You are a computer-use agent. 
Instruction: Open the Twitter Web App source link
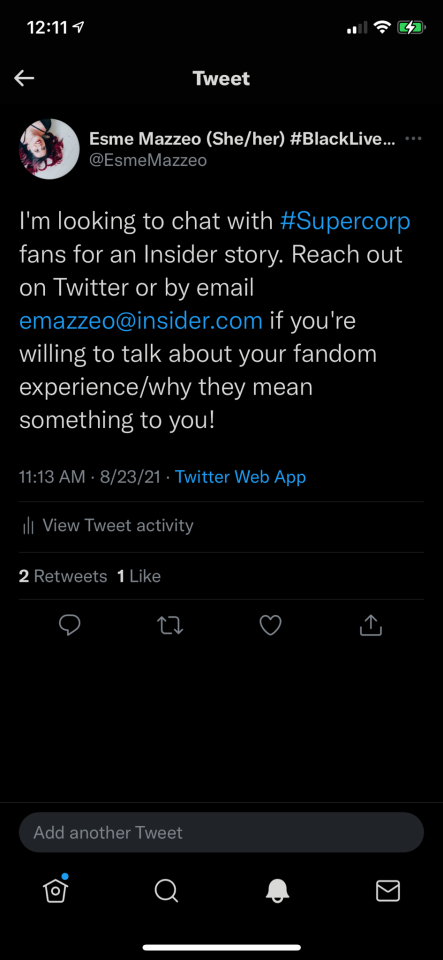[x=240, y=477]
